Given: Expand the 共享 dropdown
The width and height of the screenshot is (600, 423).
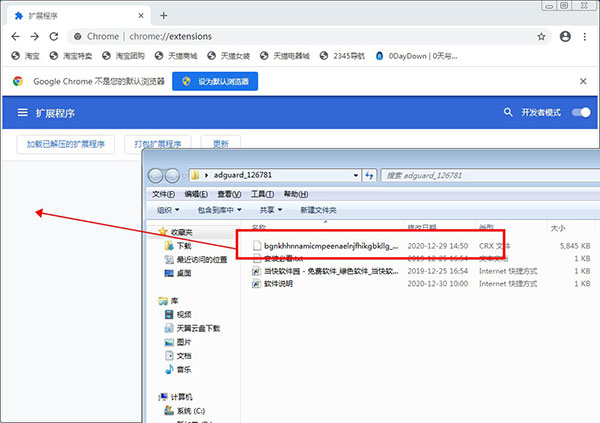Looking at the screenshot, I should click(271, 210).
